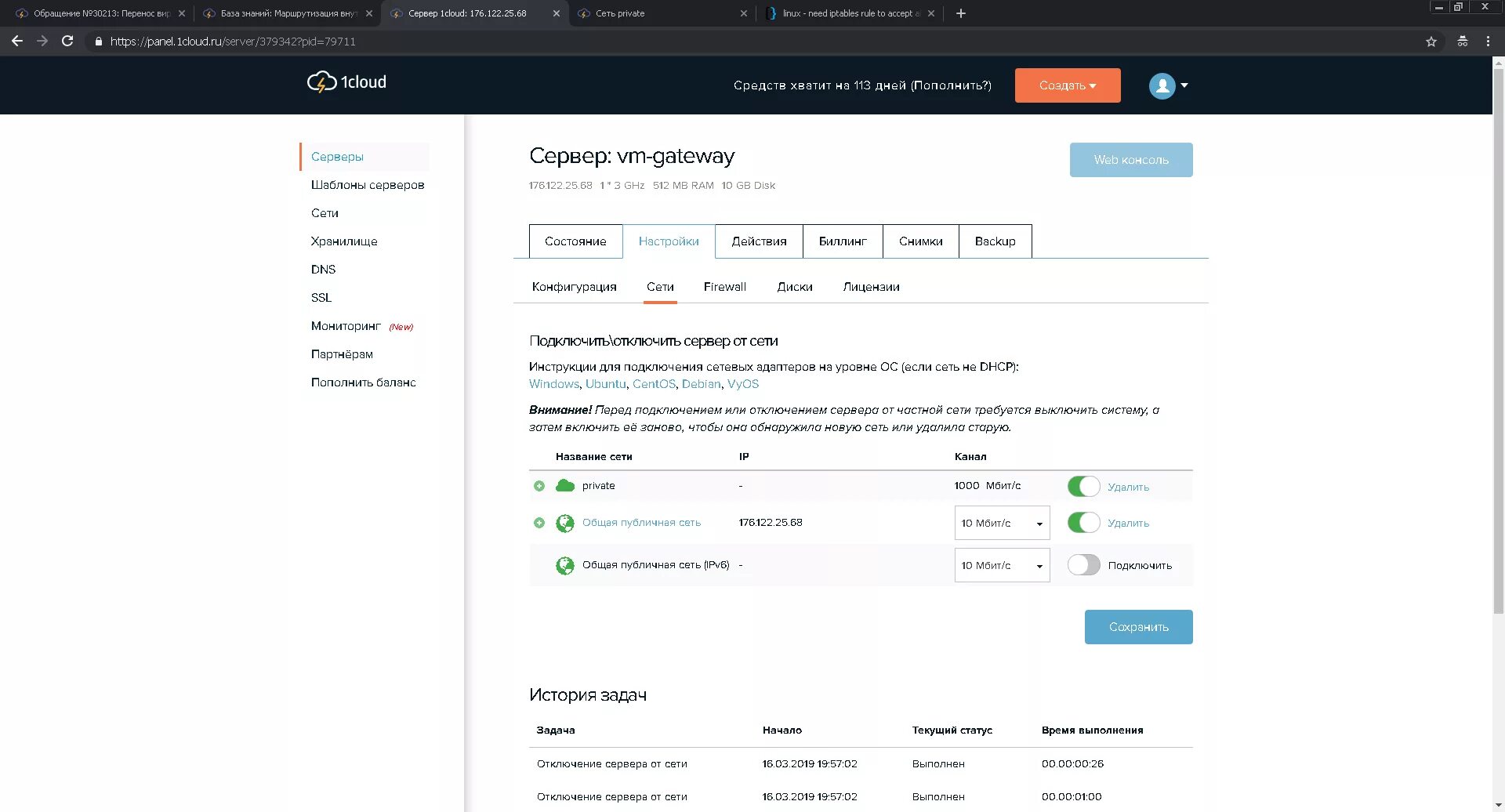Expand the account menu arrow

coord(1184,85)
